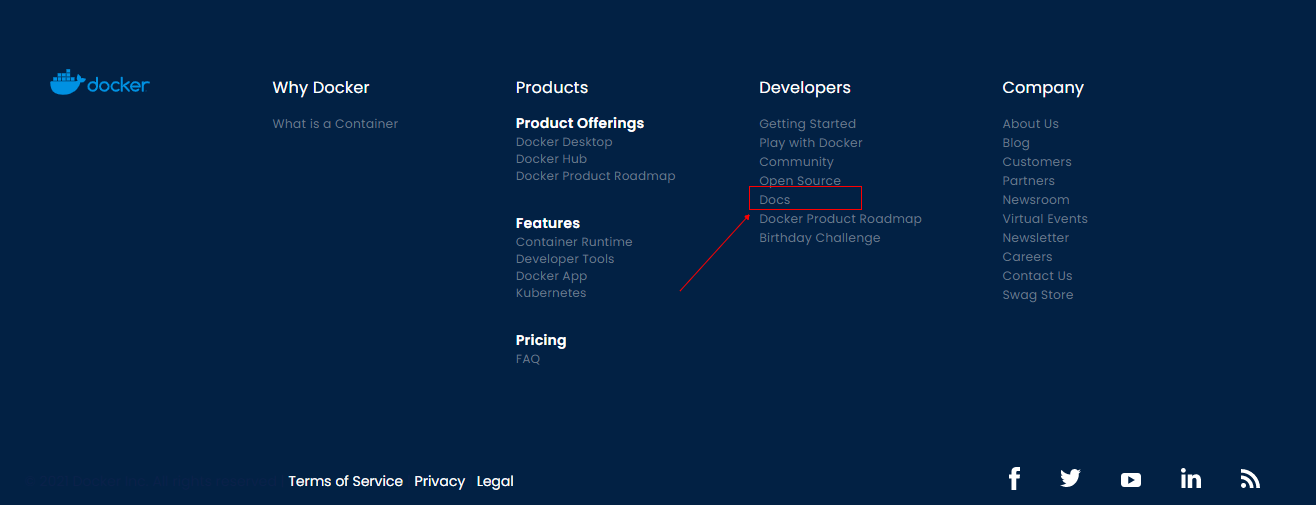
Task: Click the Docker whale logo
Action: (99, 84)
